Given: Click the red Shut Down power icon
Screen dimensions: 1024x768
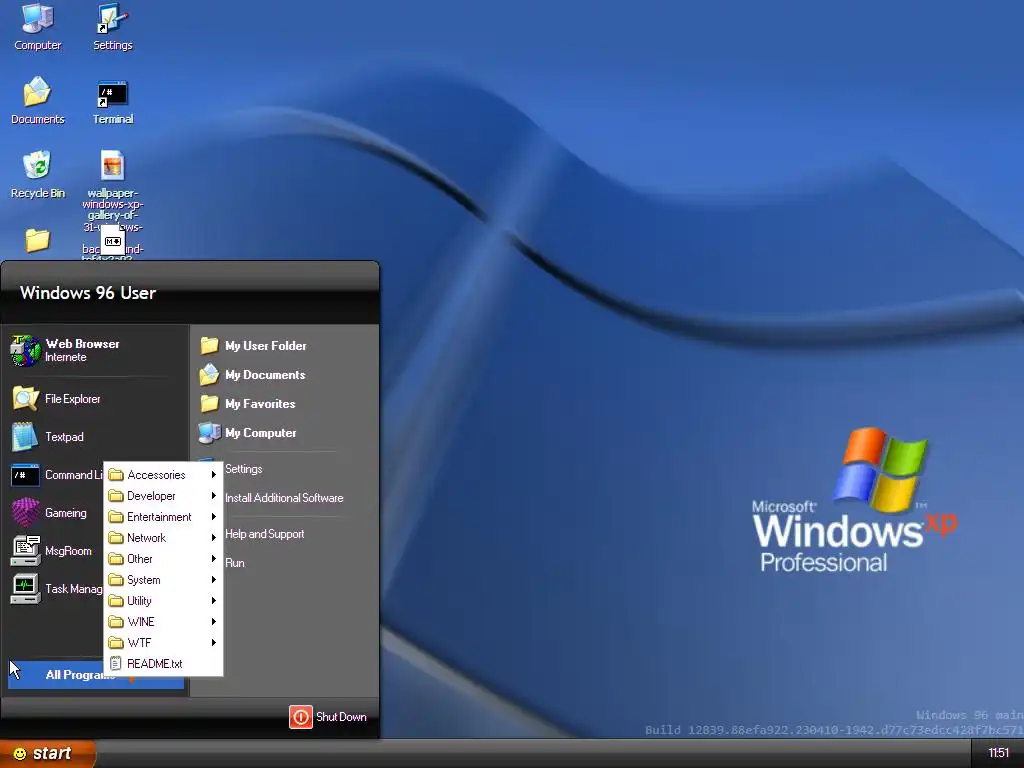Looking at the screenshot, I should (300, 716).
